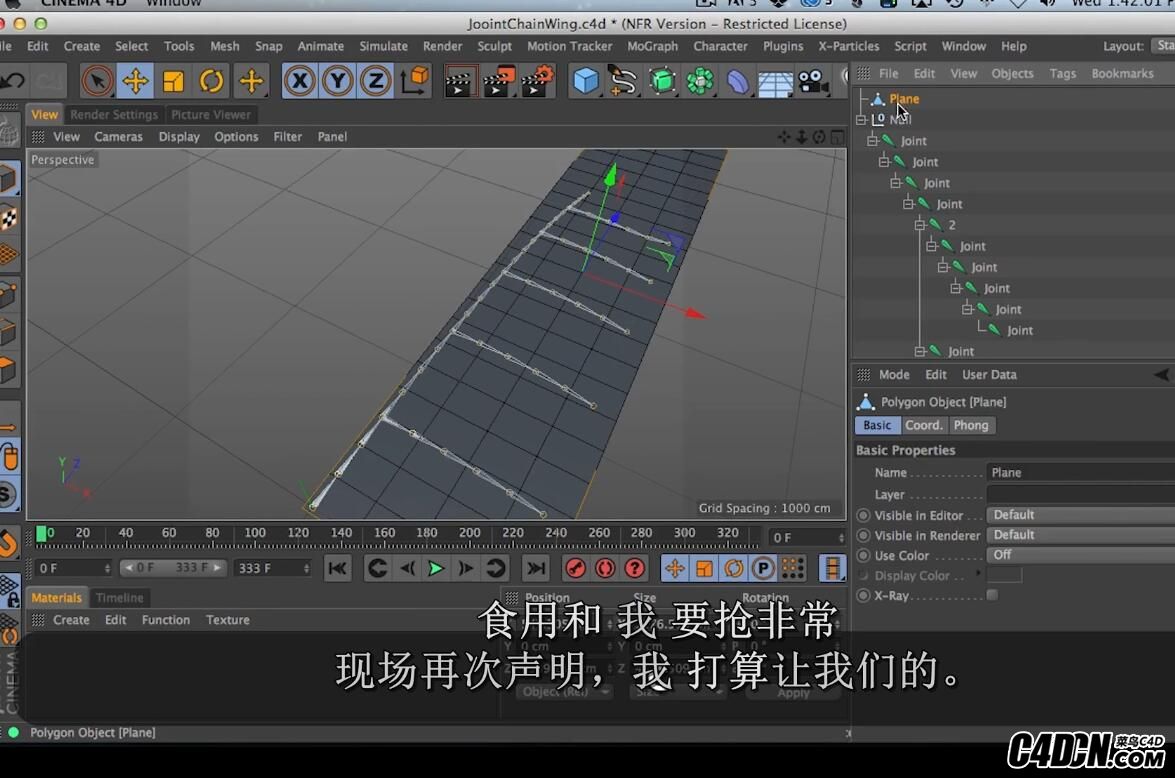Switch to Picture Viewer tab
The width and height of the screenshot is (1175, 778).
click(x=211, y=115)
